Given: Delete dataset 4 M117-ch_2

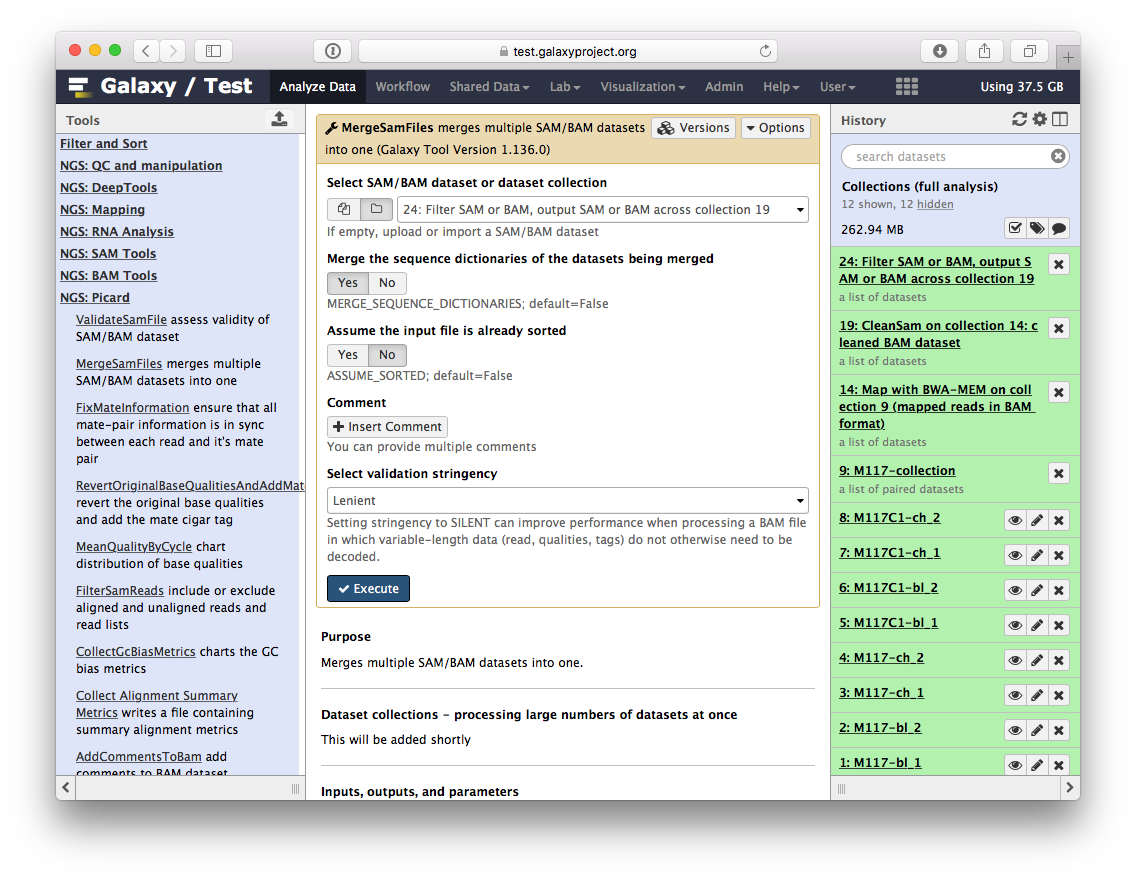Looking at the screenshot, I should coord(1058,660).
